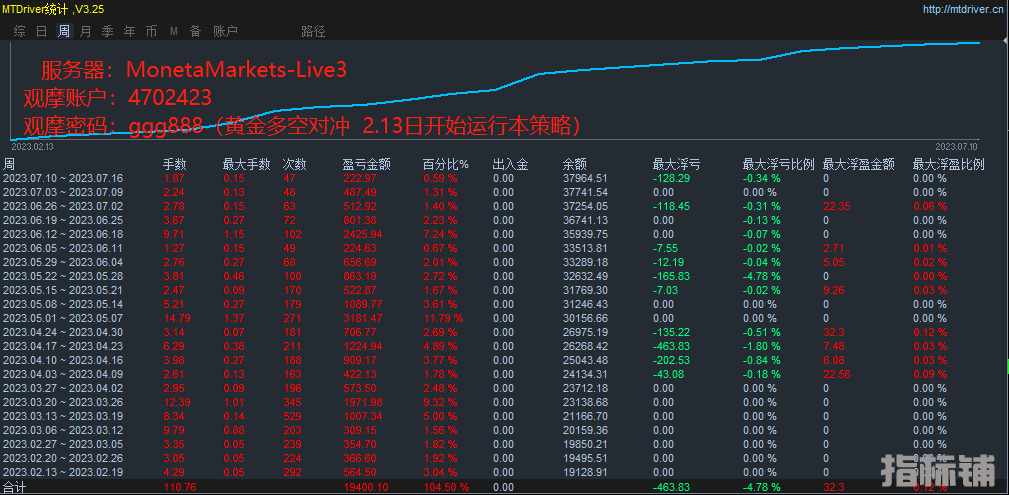Image resolution: width=1009 pixels, height=495 pixels.
Task: Click the 最大浮亏 column header
Action: click(676, 164)
